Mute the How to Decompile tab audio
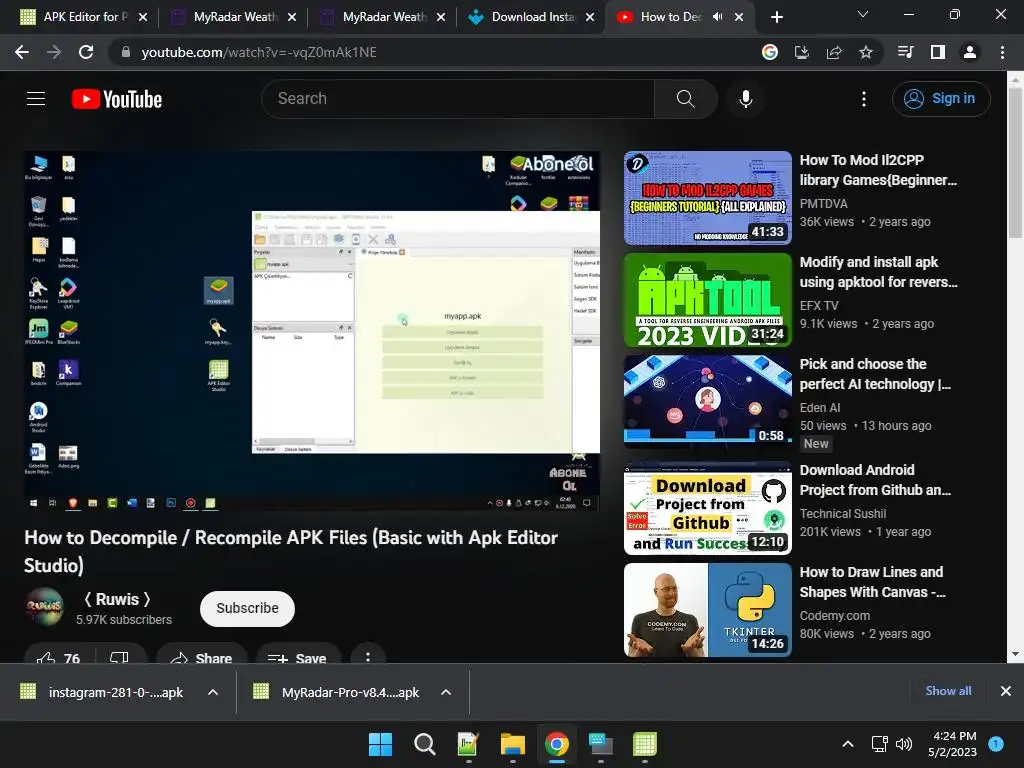 [x=718, y=17]
